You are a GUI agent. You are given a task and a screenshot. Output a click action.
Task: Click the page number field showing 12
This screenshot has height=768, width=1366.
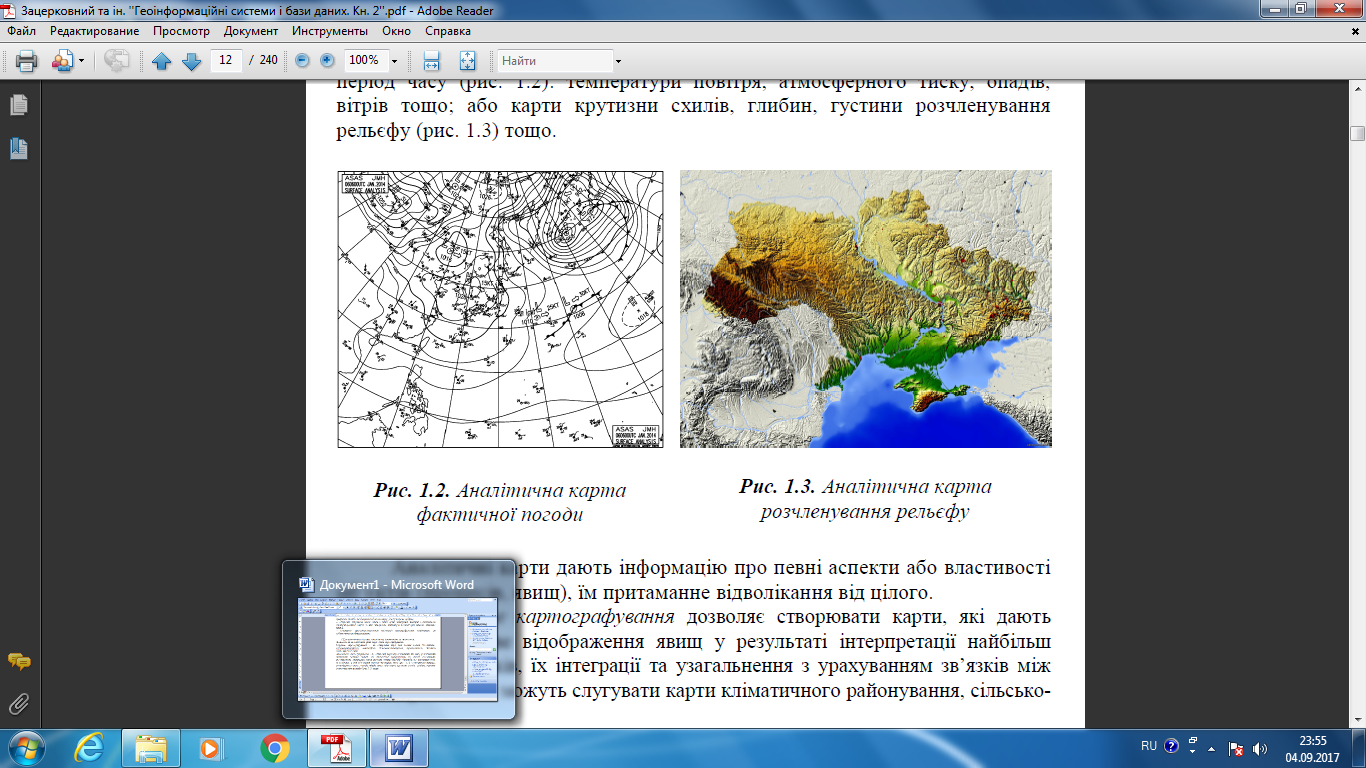point(226,61)
